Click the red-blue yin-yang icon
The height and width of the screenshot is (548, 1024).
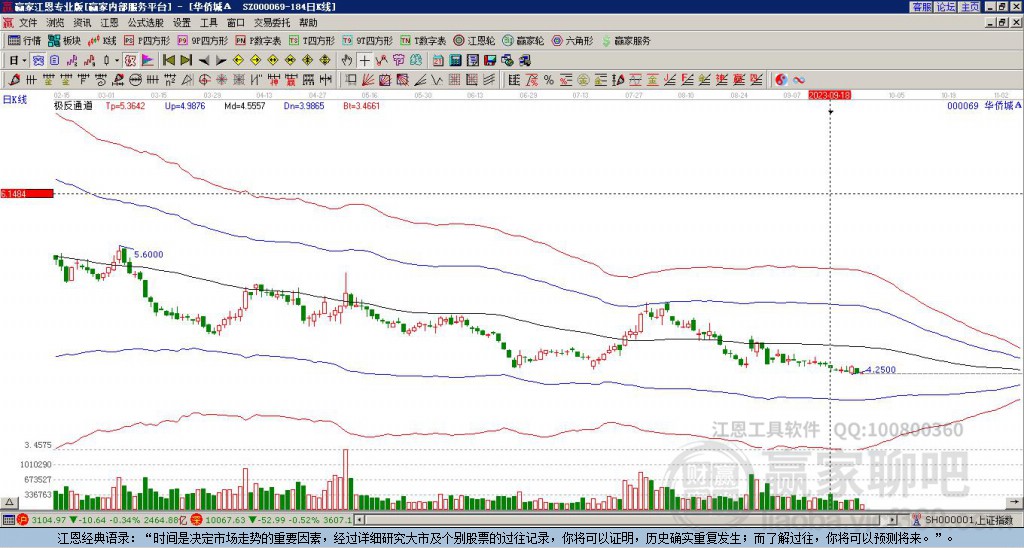pyautogui.click(x=781, y=80)
